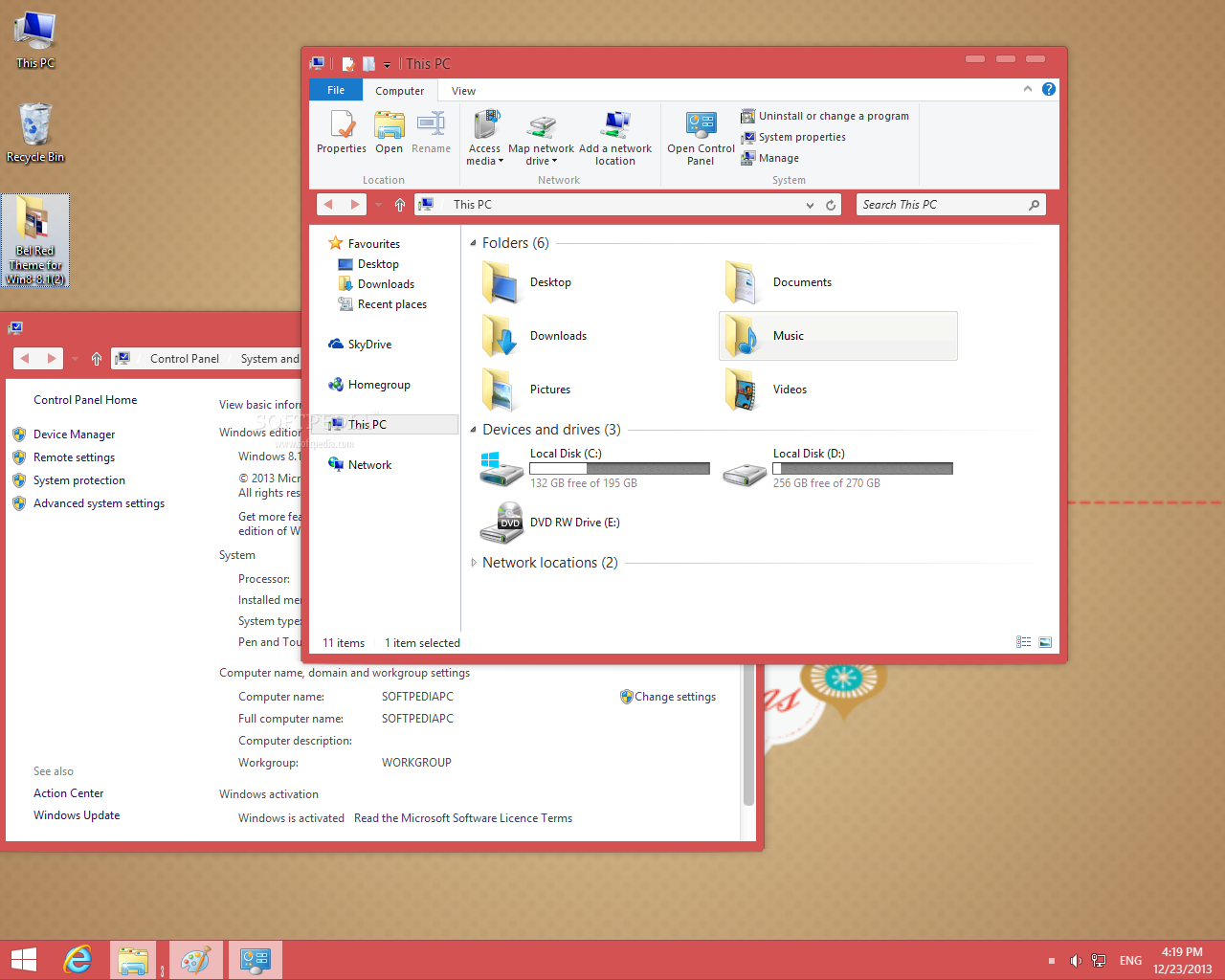Open the Access media dropdown
The height and width of the screenshot is (980, 1225).
485,138
